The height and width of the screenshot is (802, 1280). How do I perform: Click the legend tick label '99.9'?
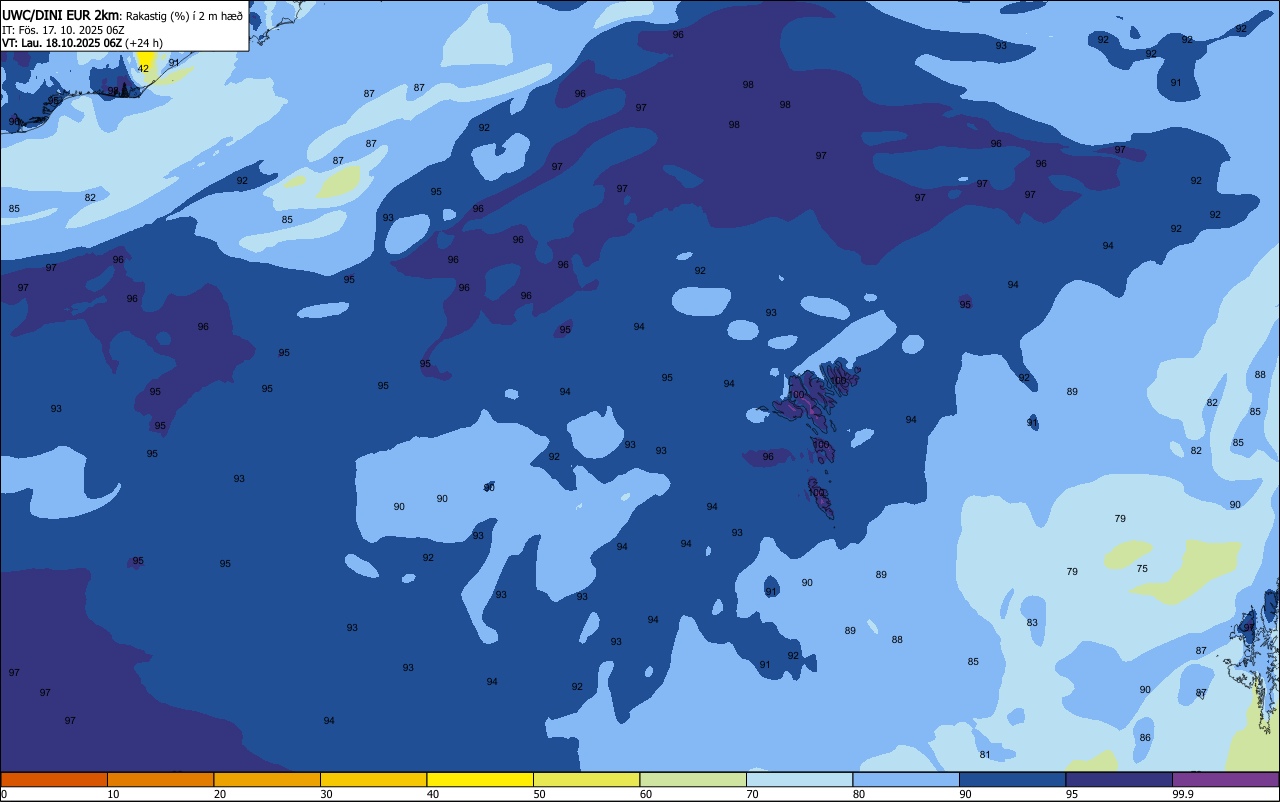(1184, 794)
